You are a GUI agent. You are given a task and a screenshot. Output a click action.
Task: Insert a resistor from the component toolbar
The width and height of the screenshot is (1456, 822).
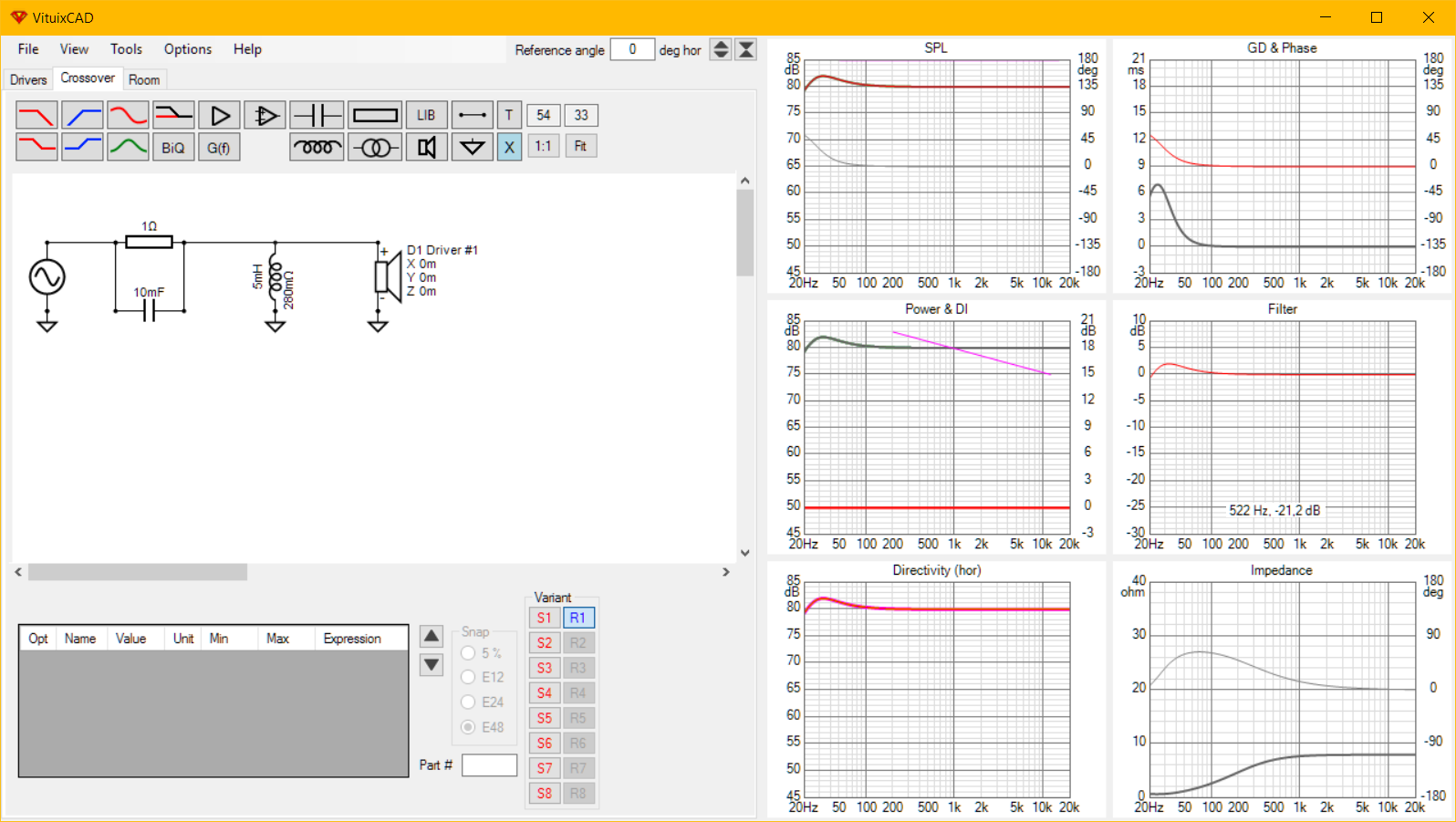(375, 116)
